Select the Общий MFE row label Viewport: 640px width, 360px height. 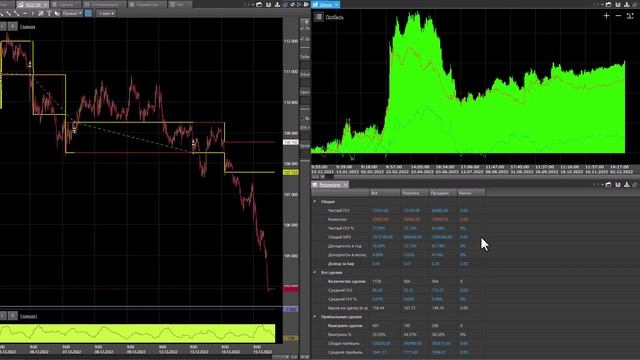339,237
